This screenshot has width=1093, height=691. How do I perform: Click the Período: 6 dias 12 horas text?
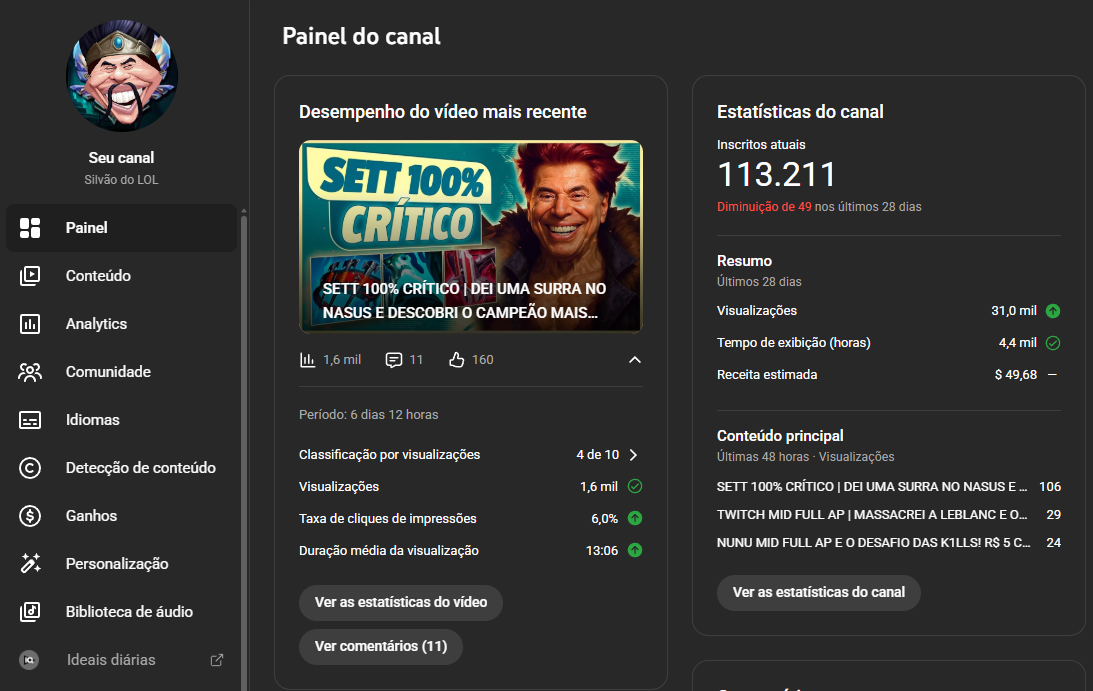(368, 415)
